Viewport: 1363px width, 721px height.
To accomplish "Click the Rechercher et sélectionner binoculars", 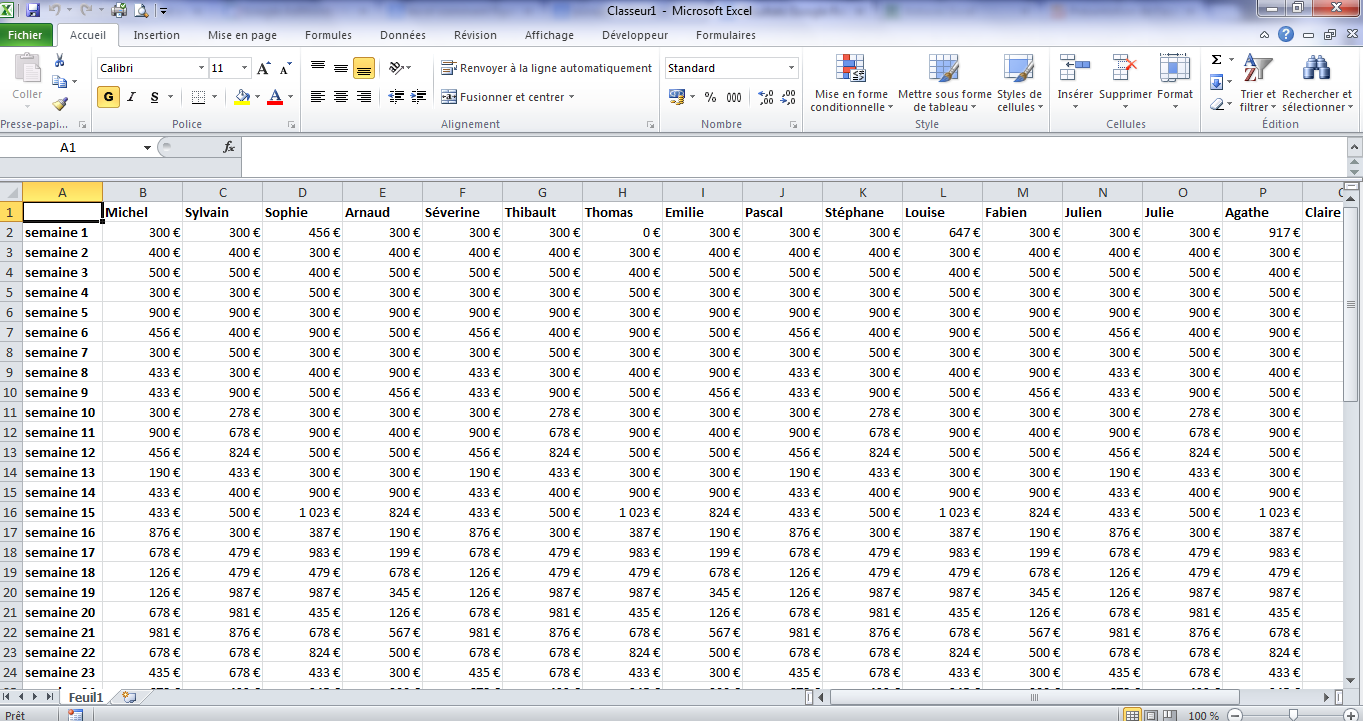I will [x=1316, y=70].
